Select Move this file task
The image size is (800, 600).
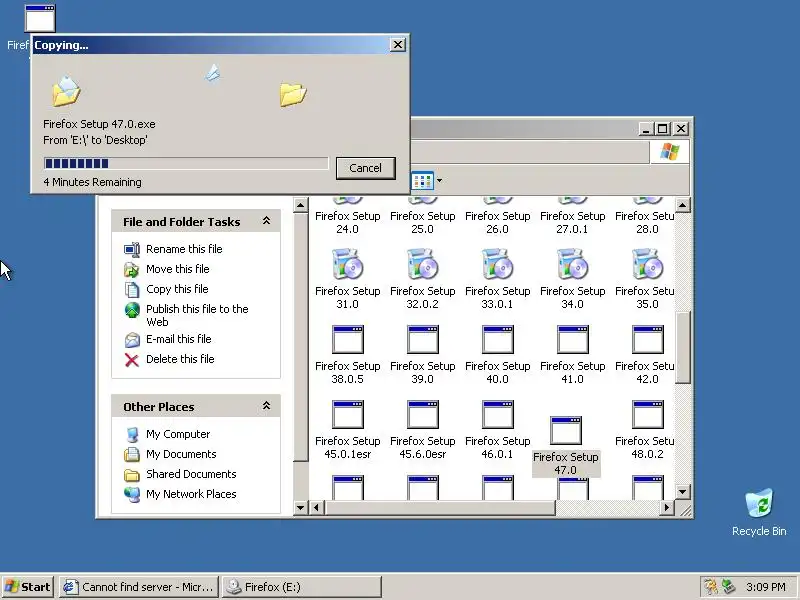point(178,269)
